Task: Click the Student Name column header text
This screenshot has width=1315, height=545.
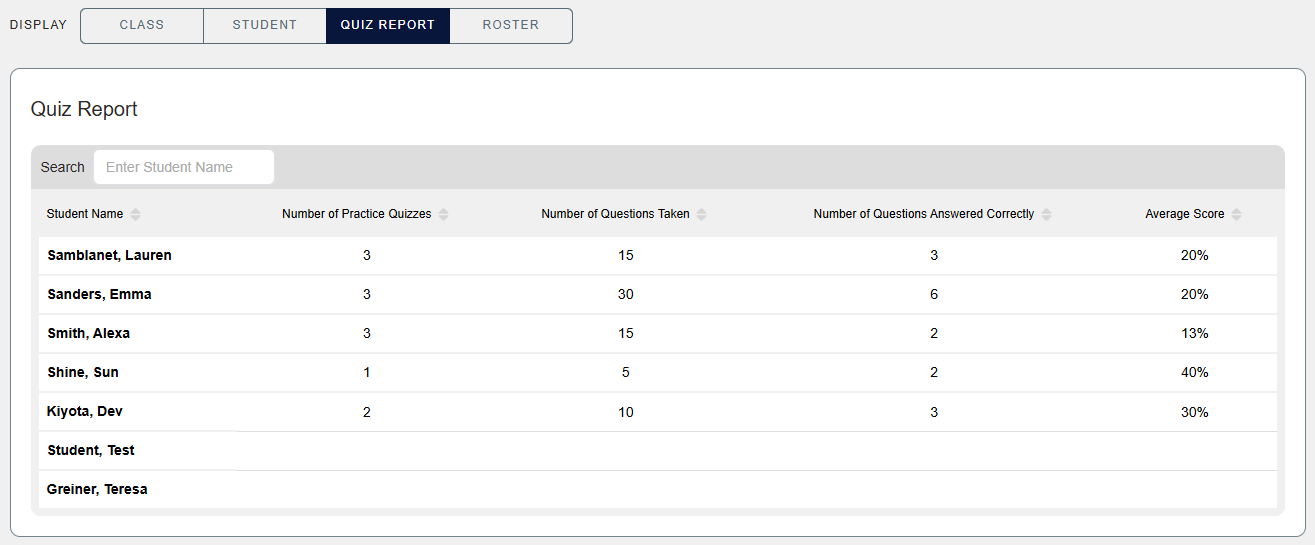Action: [85, 214]
